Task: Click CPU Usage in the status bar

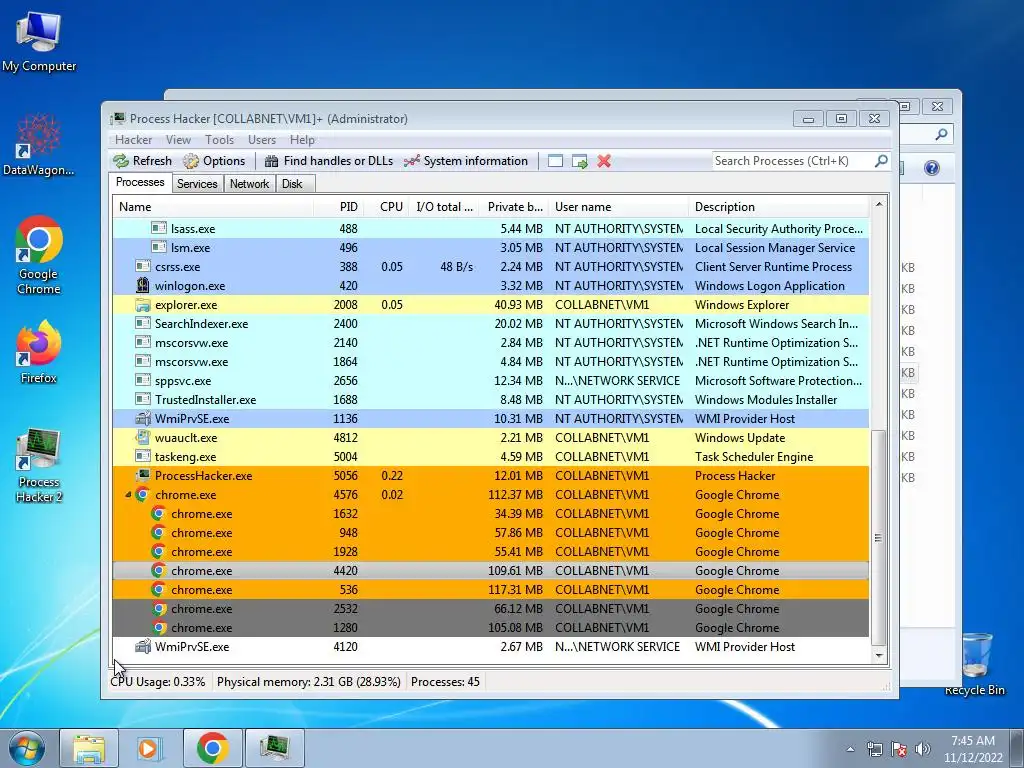Action: coord(157,682)
